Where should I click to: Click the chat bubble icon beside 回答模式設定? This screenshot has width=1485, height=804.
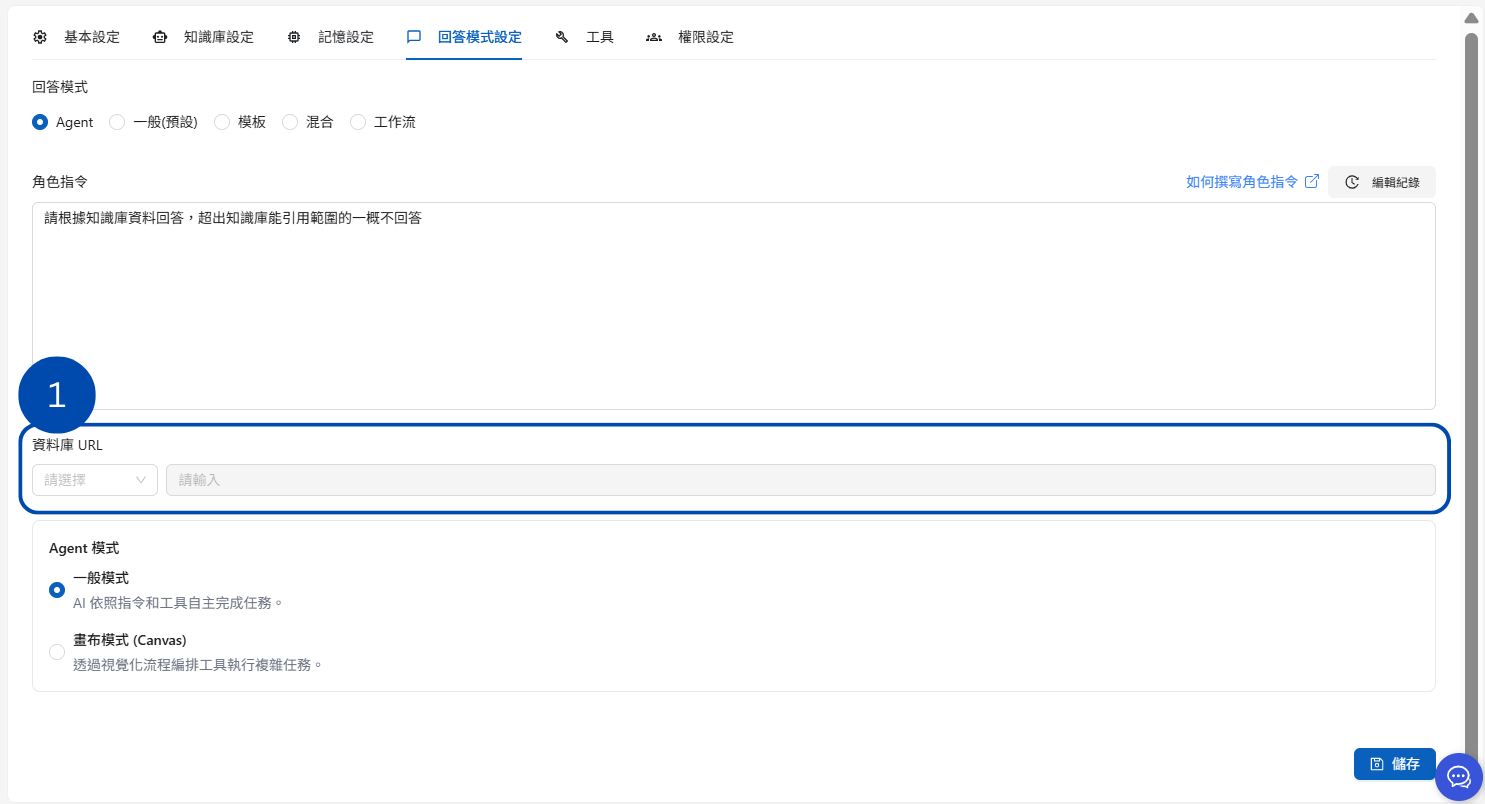coord(414,37)
